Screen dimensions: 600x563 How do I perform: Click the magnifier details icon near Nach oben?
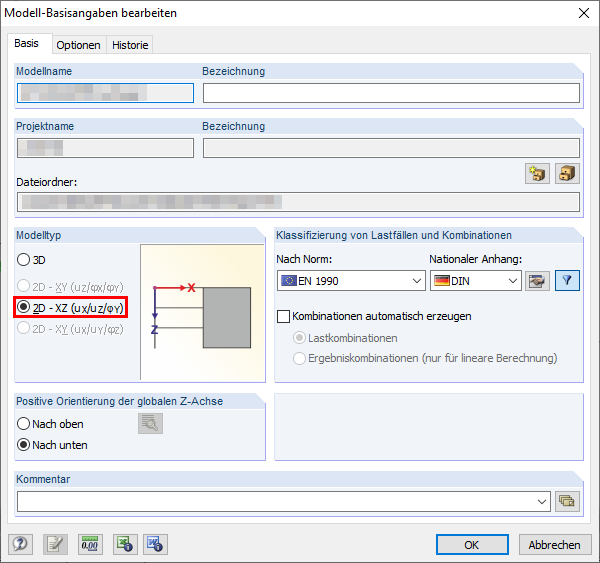click(x=150, y=423)
